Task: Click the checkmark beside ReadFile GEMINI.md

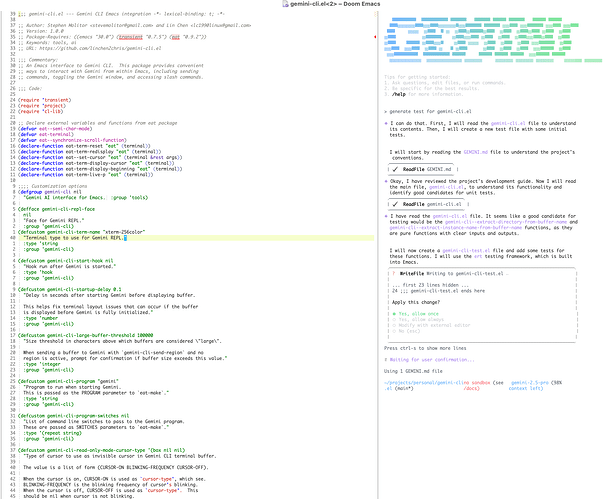Action: (x=395, y=169)
